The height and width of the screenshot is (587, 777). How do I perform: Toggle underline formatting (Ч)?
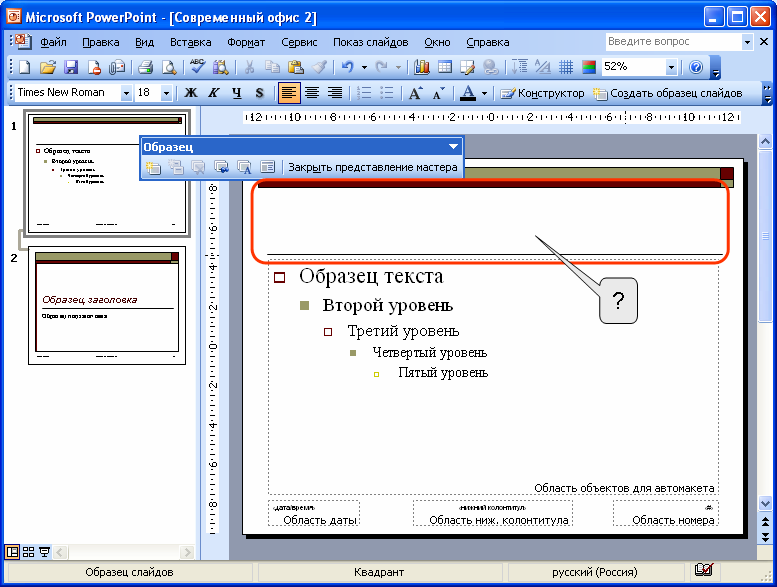click(237, 93)
